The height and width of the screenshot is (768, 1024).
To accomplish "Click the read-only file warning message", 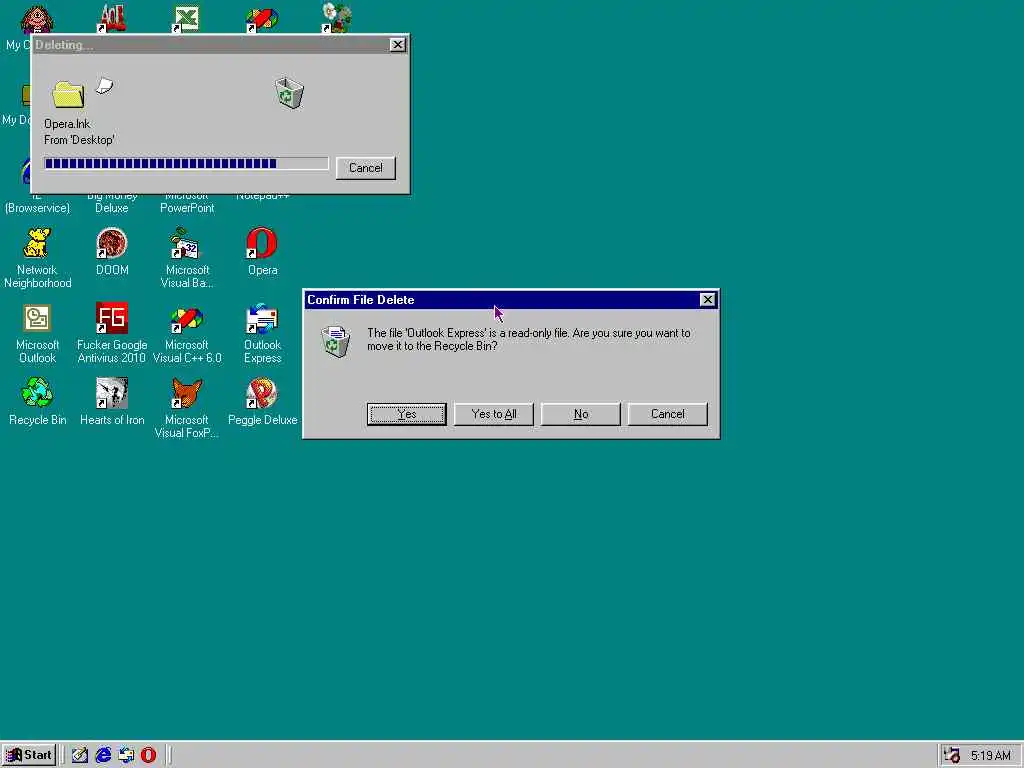I will [x=528, y=340].
